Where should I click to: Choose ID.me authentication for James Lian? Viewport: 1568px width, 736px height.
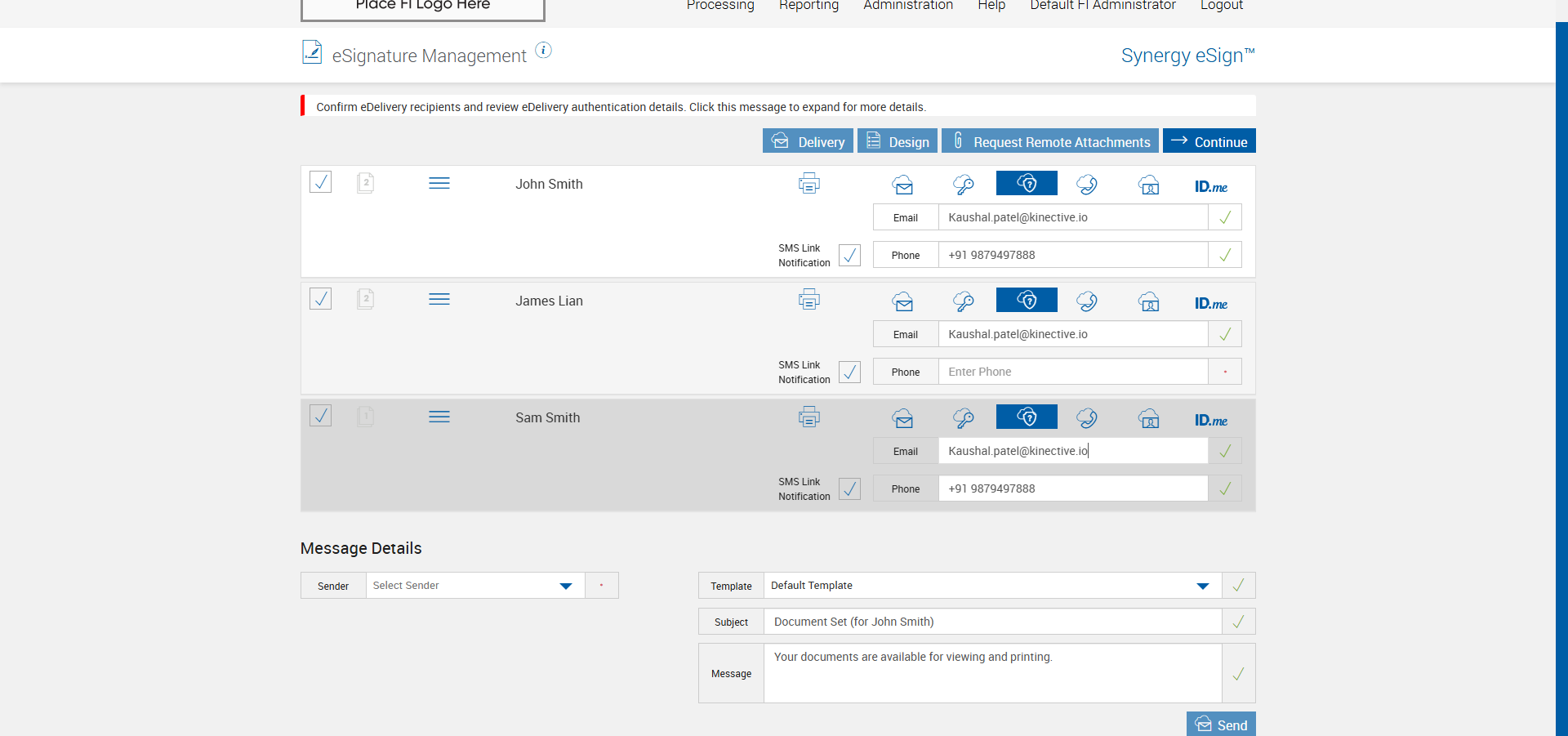(1211, 303)
